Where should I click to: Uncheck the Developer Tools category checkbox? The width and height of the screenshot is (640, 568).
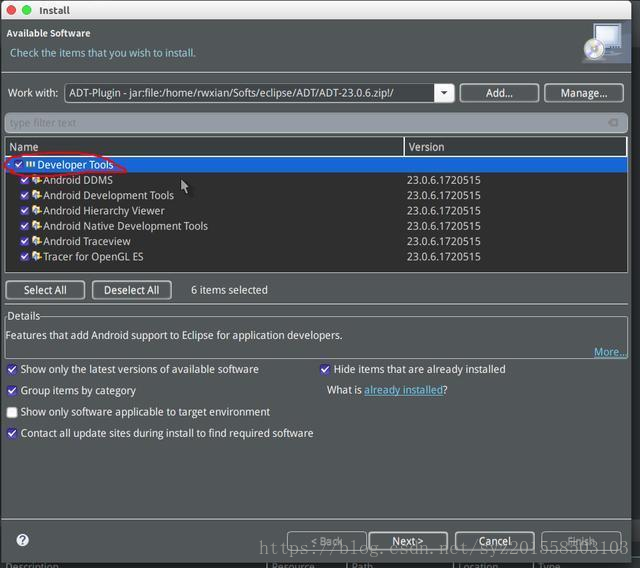(18, 164)
